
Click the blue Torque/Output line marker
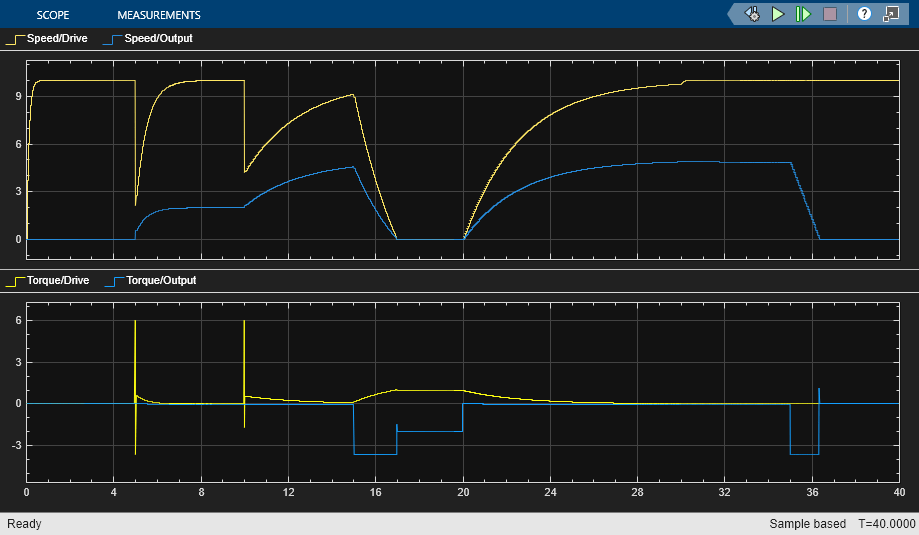tap(114, 282)
